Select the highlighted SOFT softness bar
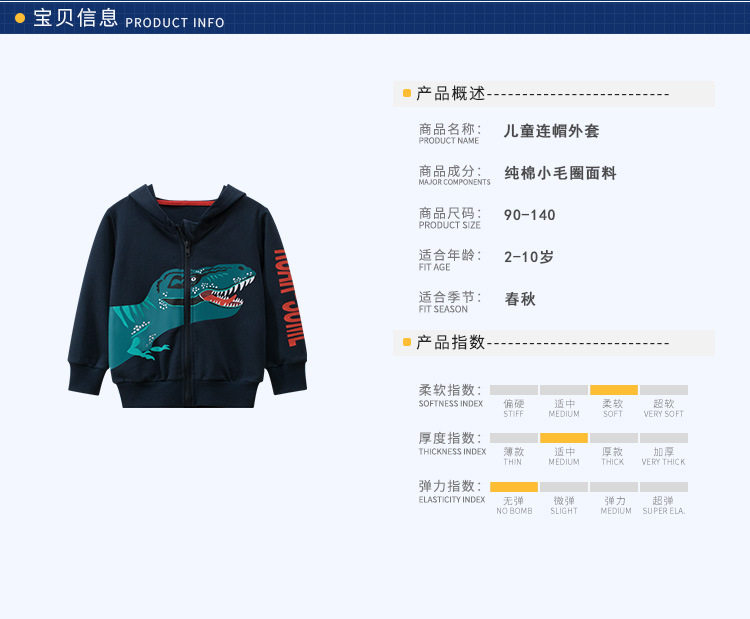The image size is (750, 619). (614, 390)
